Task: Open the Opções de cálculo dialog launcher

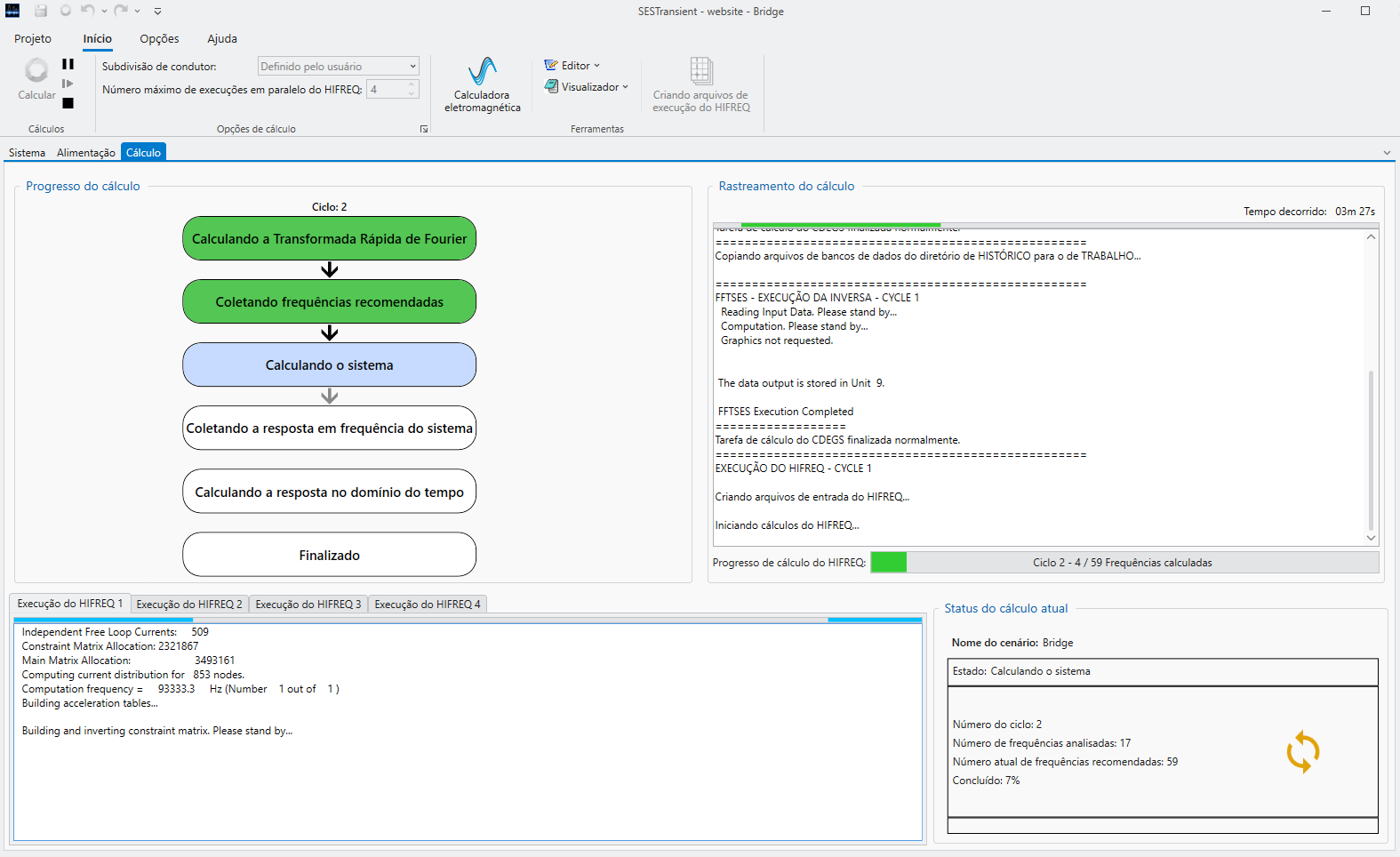Action: 424,130
